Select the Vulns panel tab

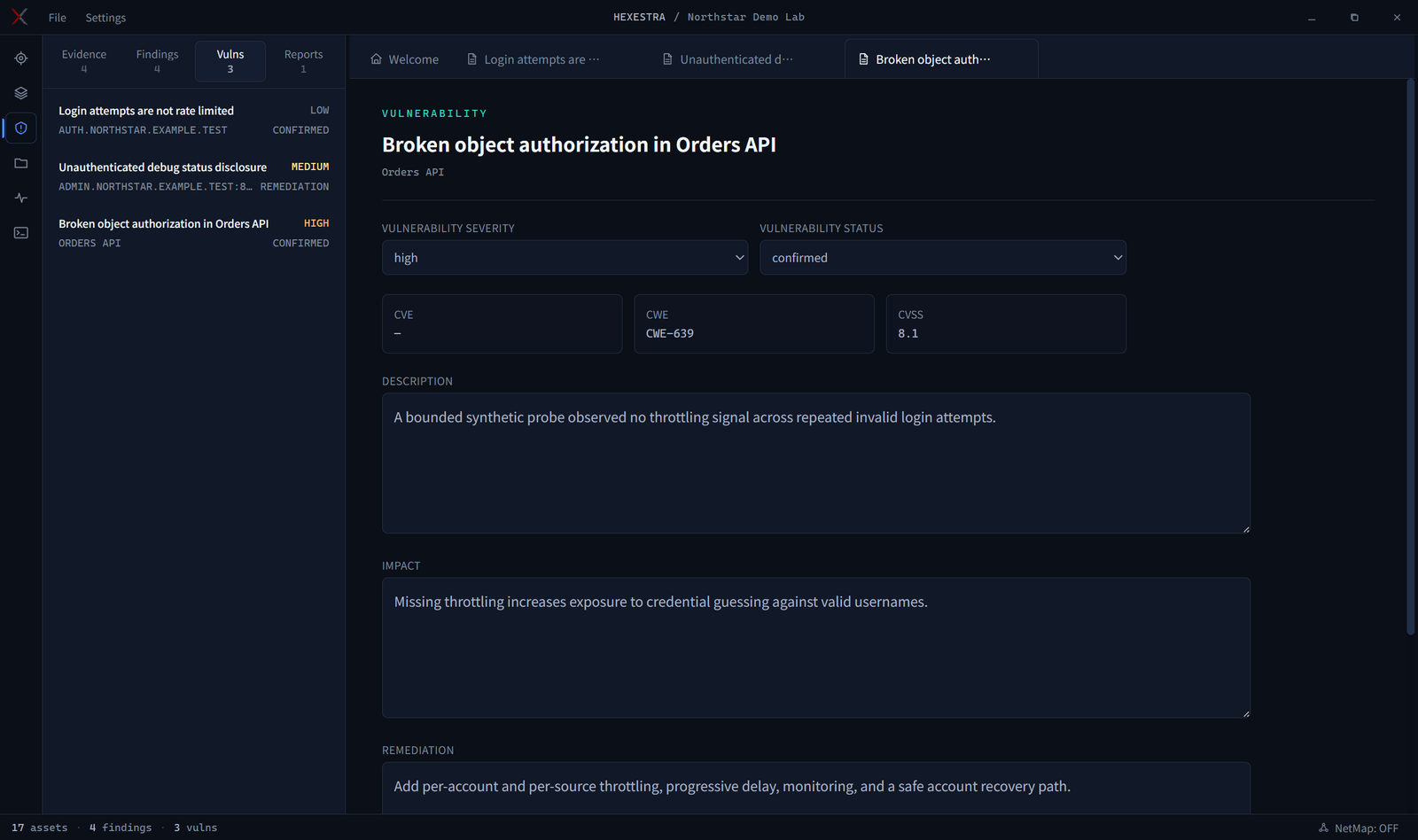pos(230,61)
